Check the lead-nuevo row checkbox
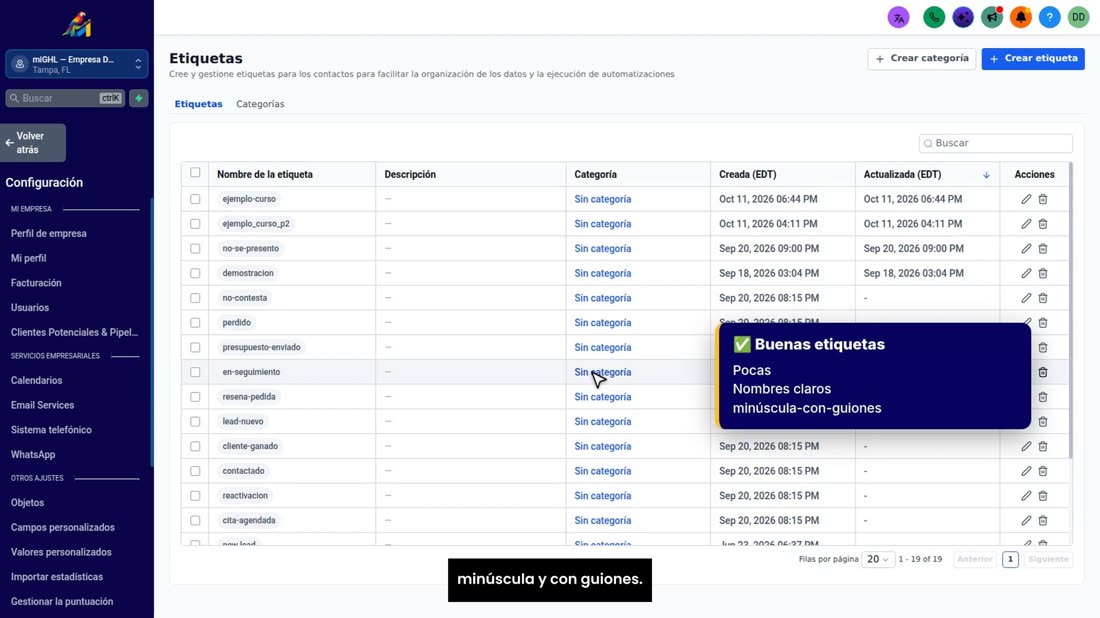Image resolution: width=1100 pixels, height=618 pixels. [195, 422]
